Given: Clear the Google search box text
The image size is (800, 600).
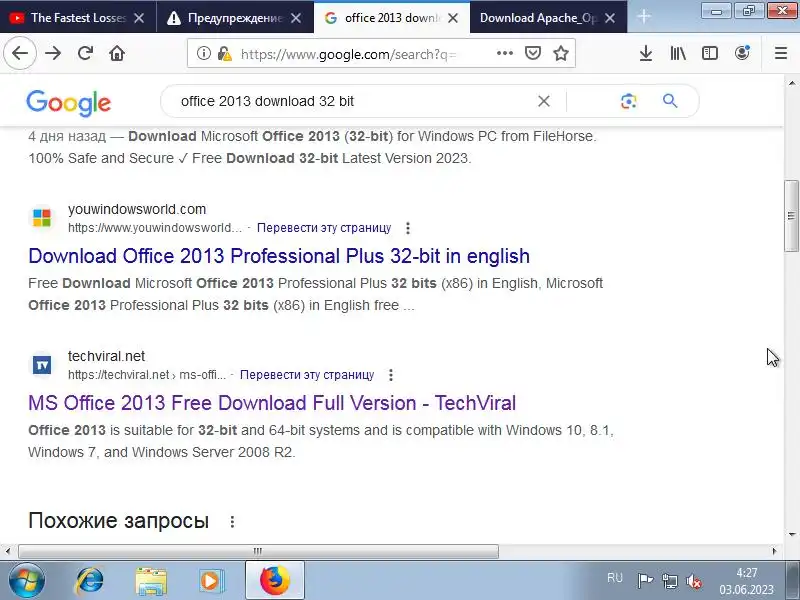Looking at the screenshot, I should coord(544,101).
